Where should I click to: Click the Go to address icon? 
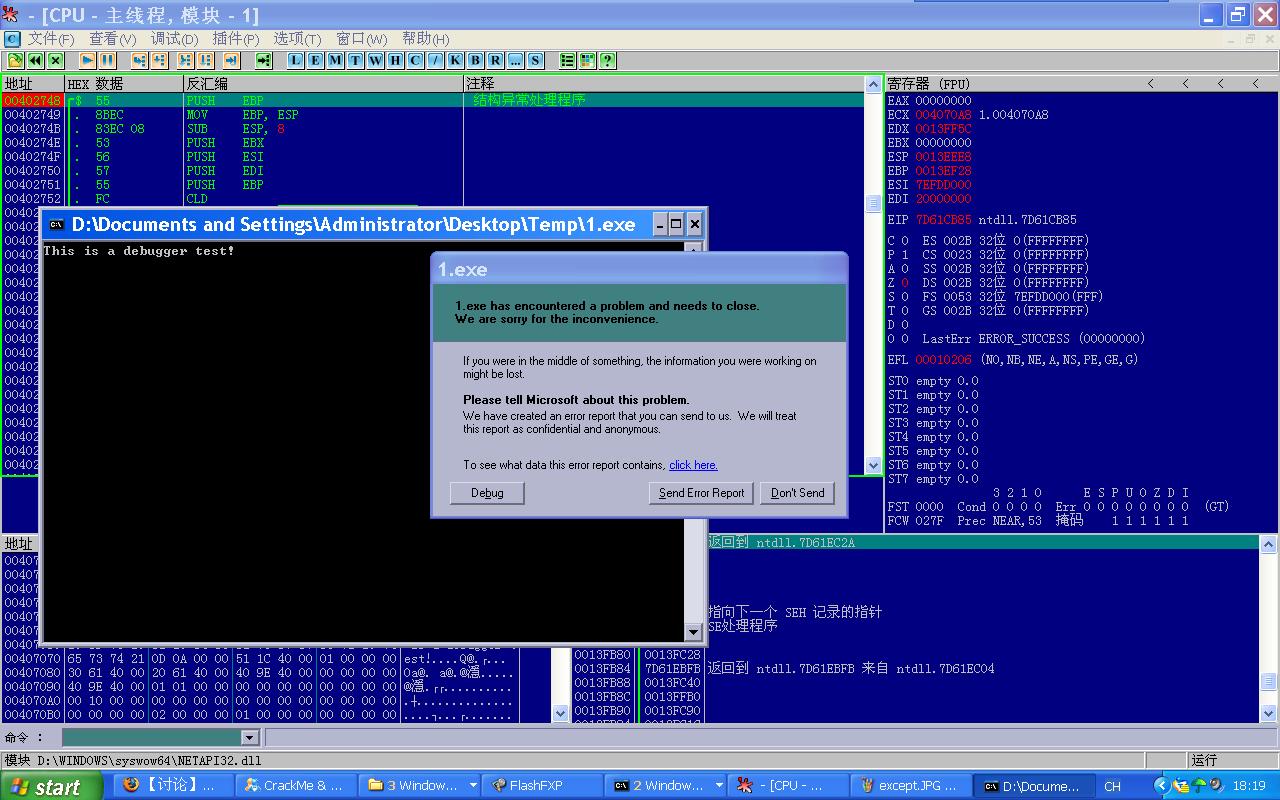(x=263, y=60)
